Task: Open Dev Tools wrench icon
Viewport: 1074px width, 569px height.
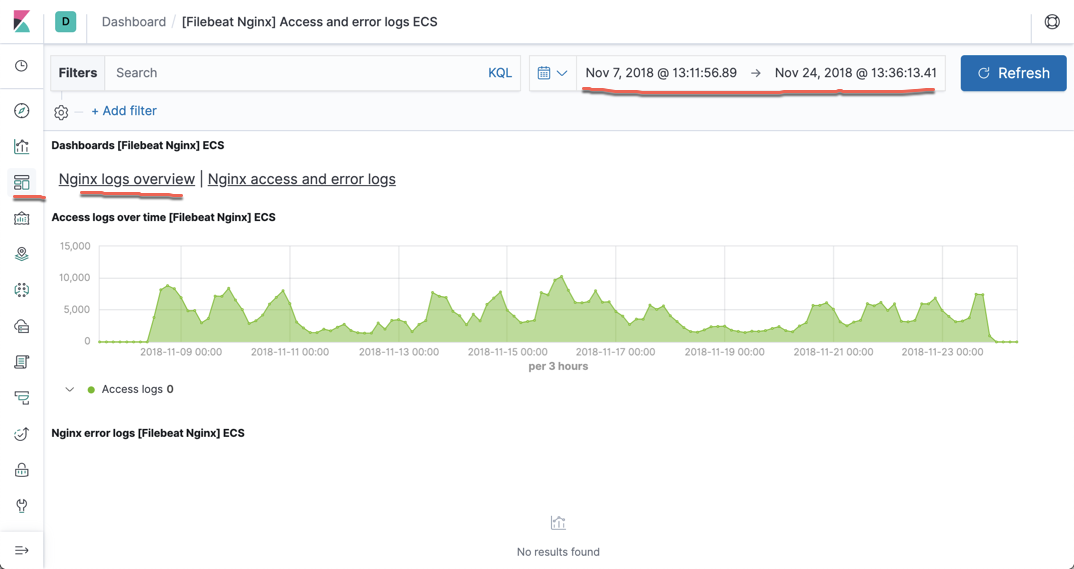Action: click(21, 506)
